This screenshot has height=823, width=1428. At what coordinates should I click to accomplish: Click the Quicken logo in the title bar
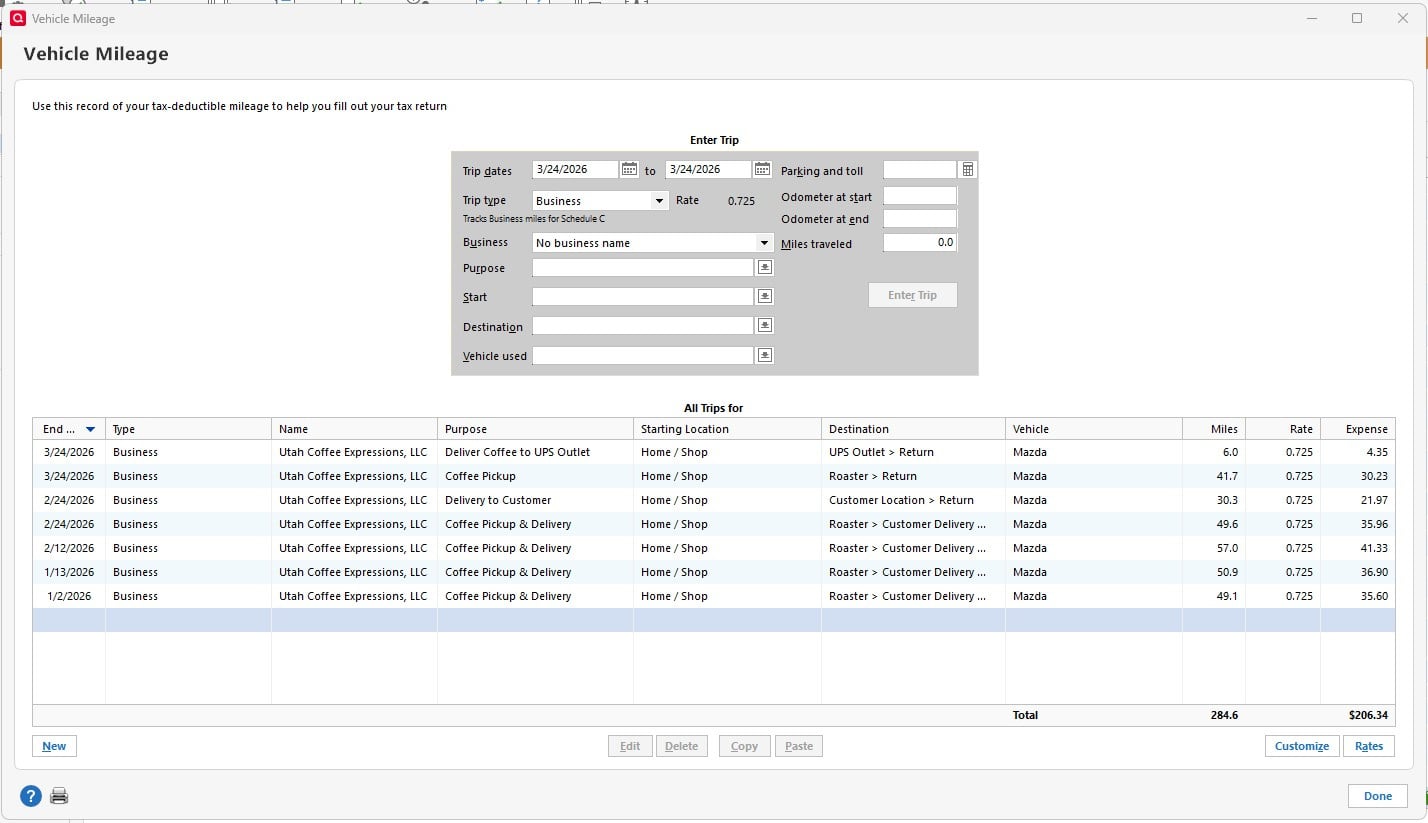tap(16, 18)
